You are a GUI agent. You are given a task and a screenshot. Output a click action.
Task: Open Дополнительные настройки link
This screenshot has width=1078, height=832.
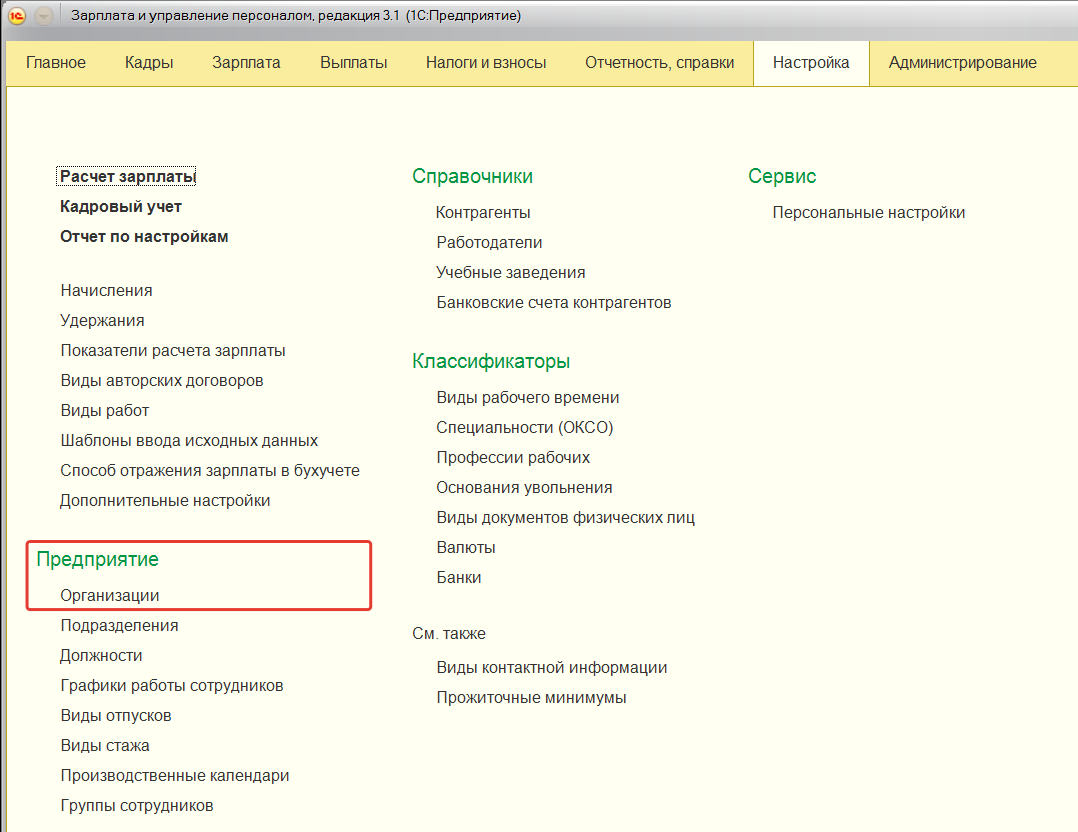pos(165,501)
